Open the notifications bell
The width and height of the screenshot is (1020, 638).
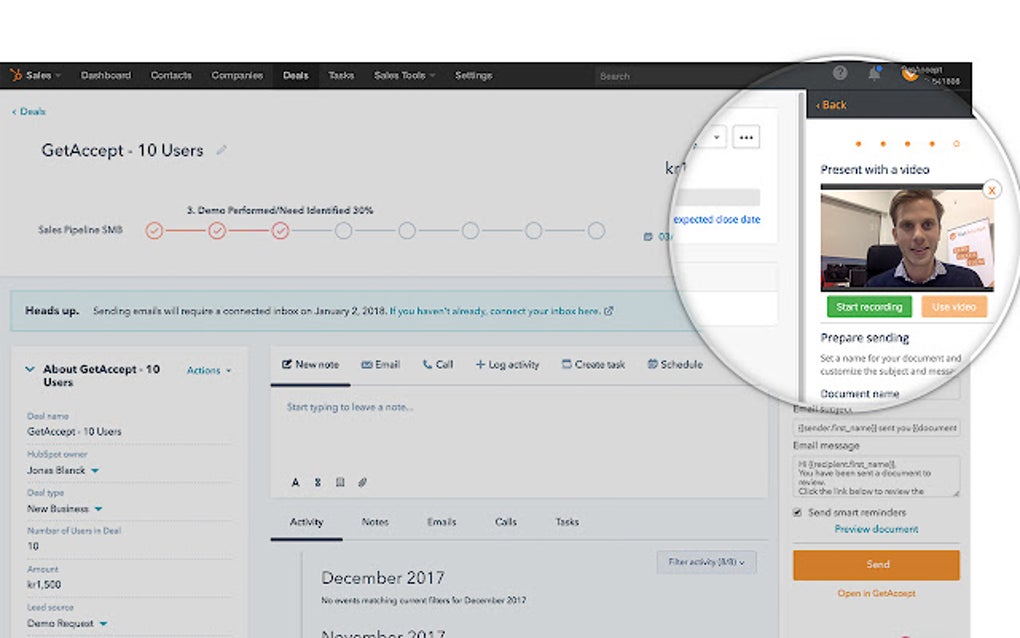[x=874, y=73]
